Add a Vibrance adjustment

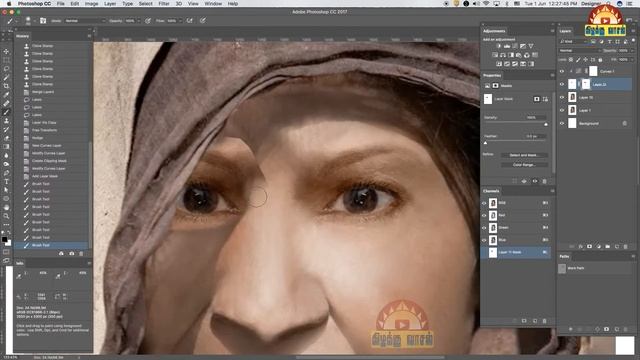pos(531,46)
